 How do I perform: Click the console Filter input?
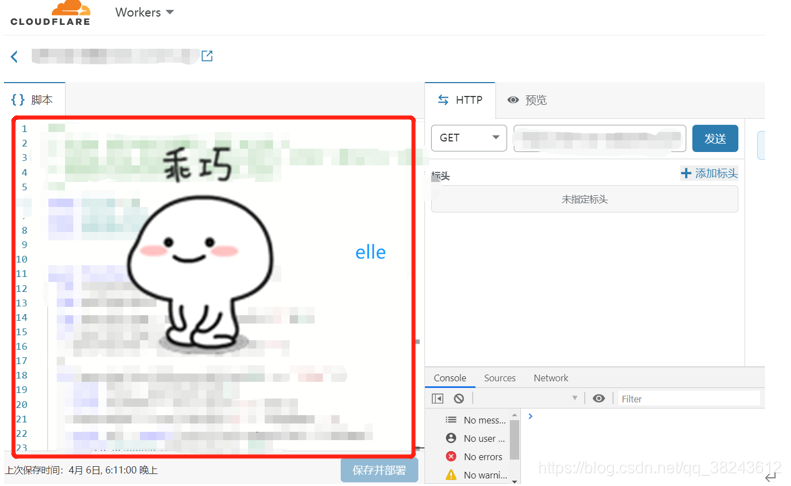689,399
